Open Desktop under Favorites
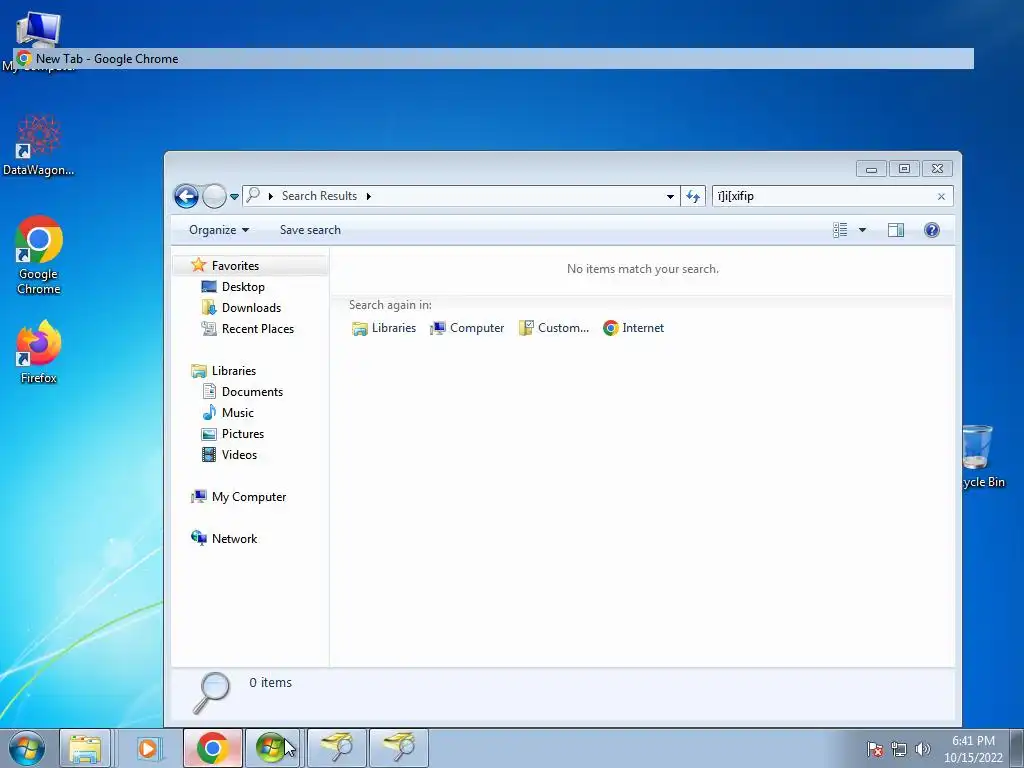Image resolution: width=1024 pixels, height=768 pixels. [x=243, y=287]
